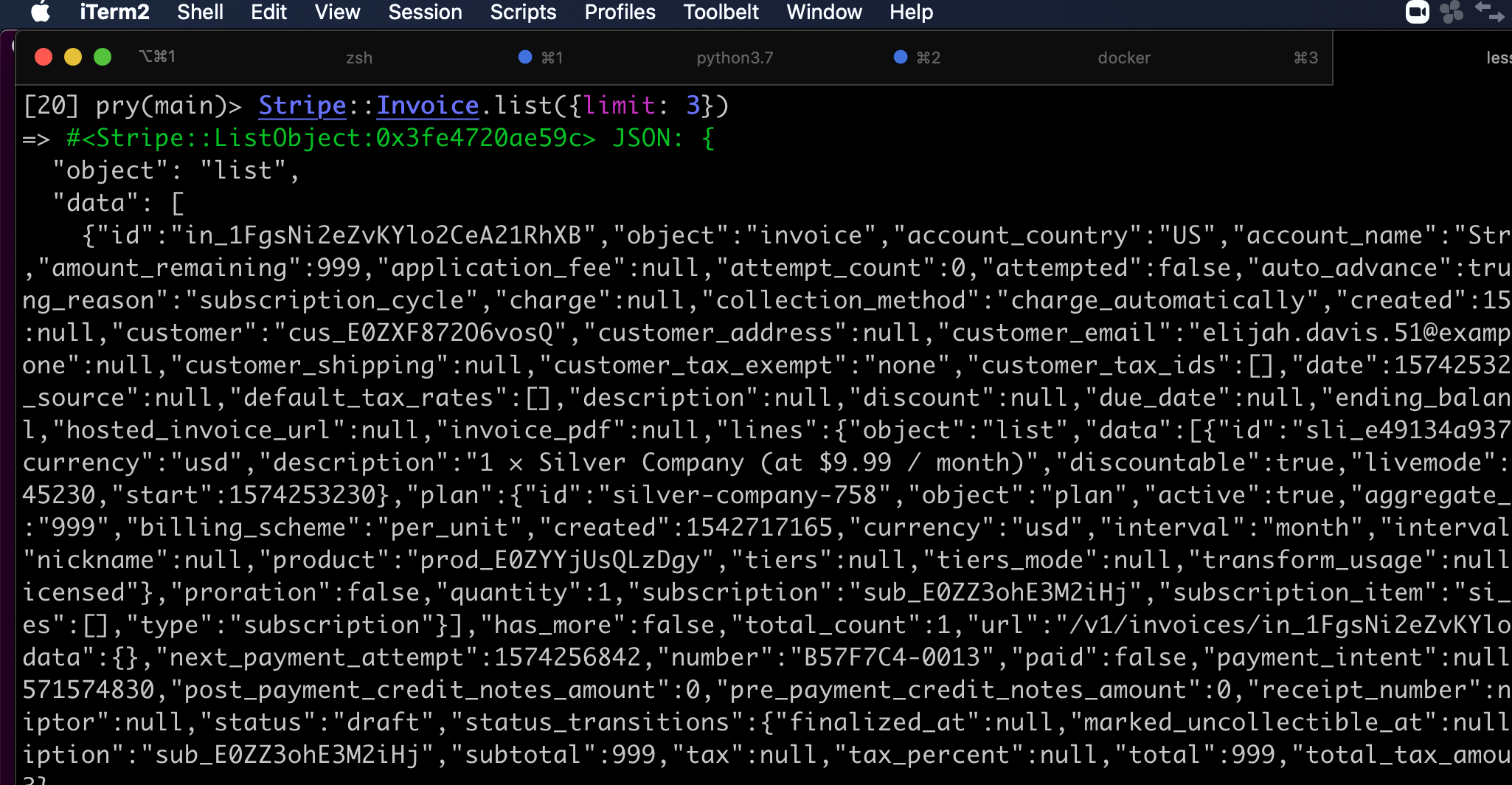Click the blue activity dot beside ⌘1
The image size is (1512, 785).
point(525,57)
